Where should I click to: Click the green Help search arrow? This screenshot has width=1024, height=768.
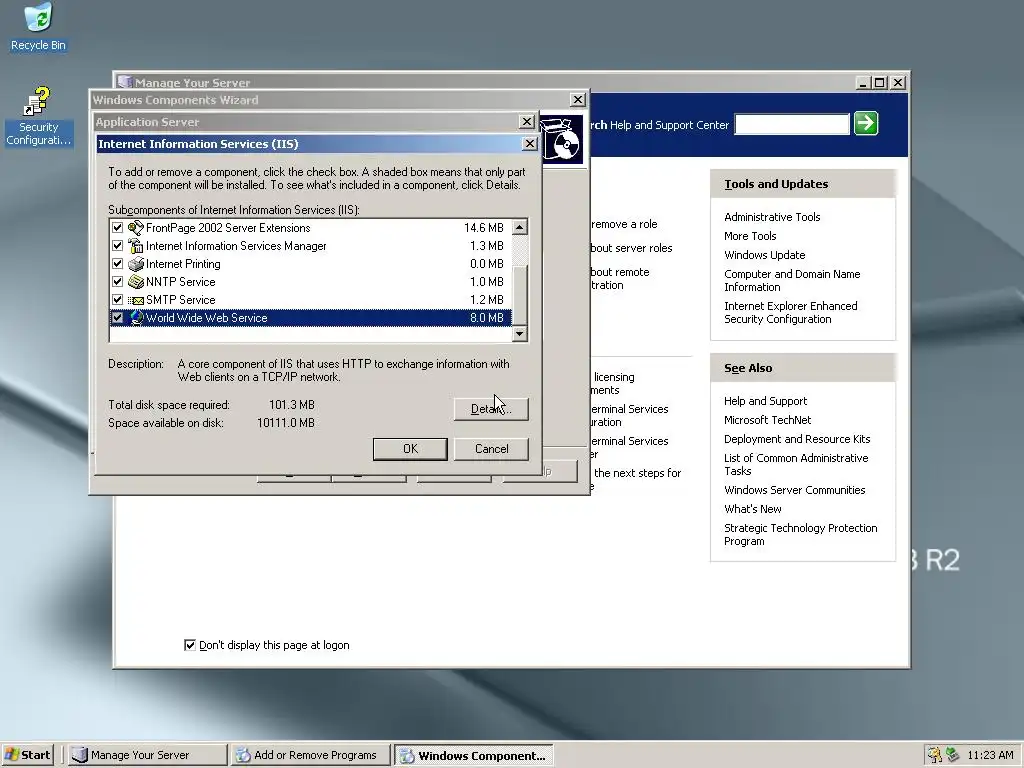tap(866, 123)
